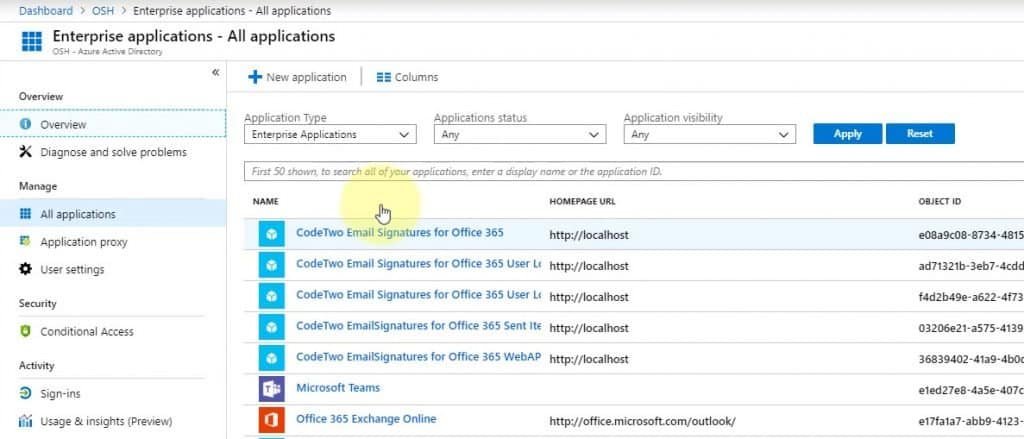Click the plus icon for New application
The image size is (1024, 439).
255,77
